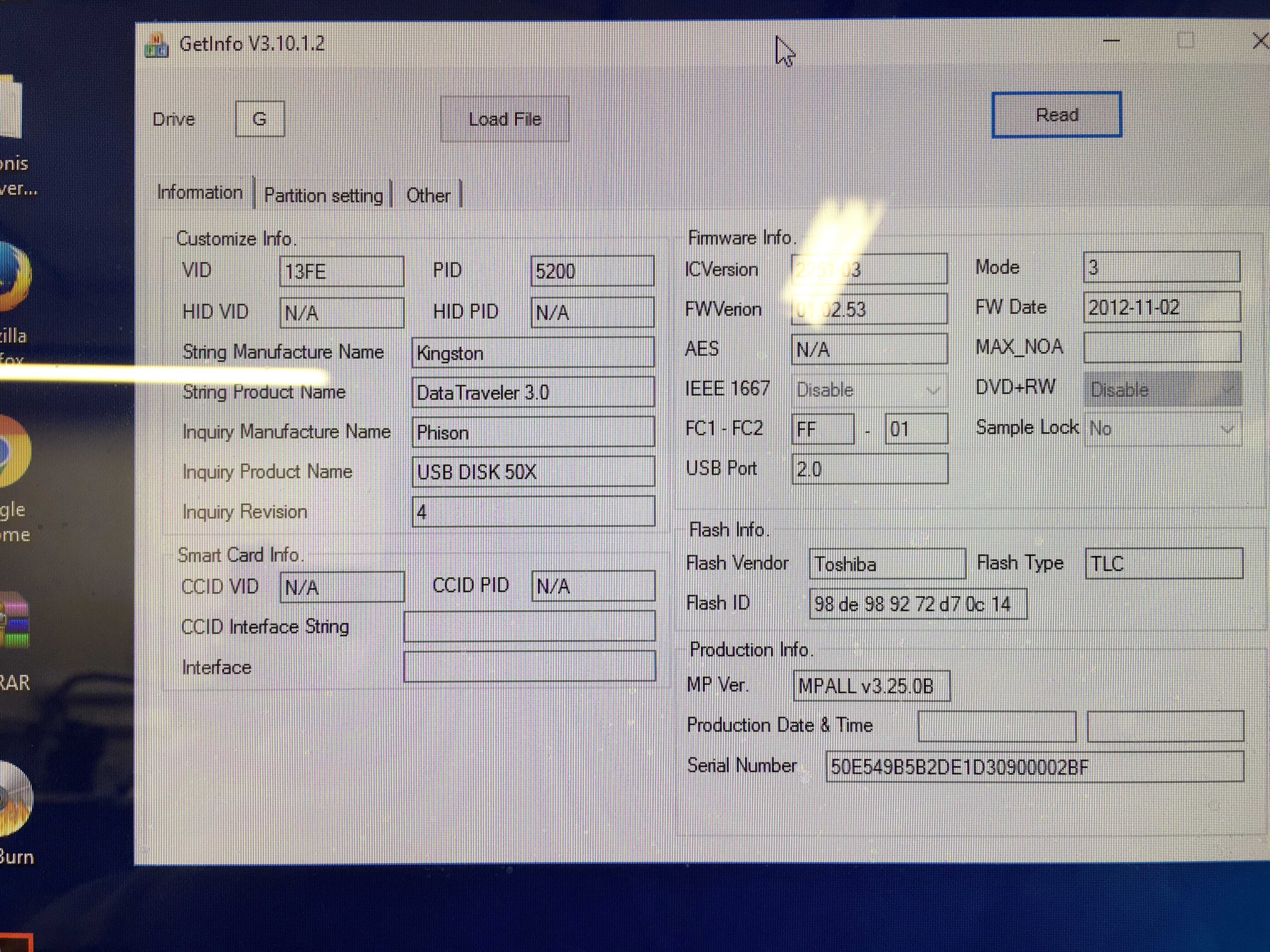Click the PID field showing 5200
Viewport: 1270px width, 952px height.
(592, 270)
